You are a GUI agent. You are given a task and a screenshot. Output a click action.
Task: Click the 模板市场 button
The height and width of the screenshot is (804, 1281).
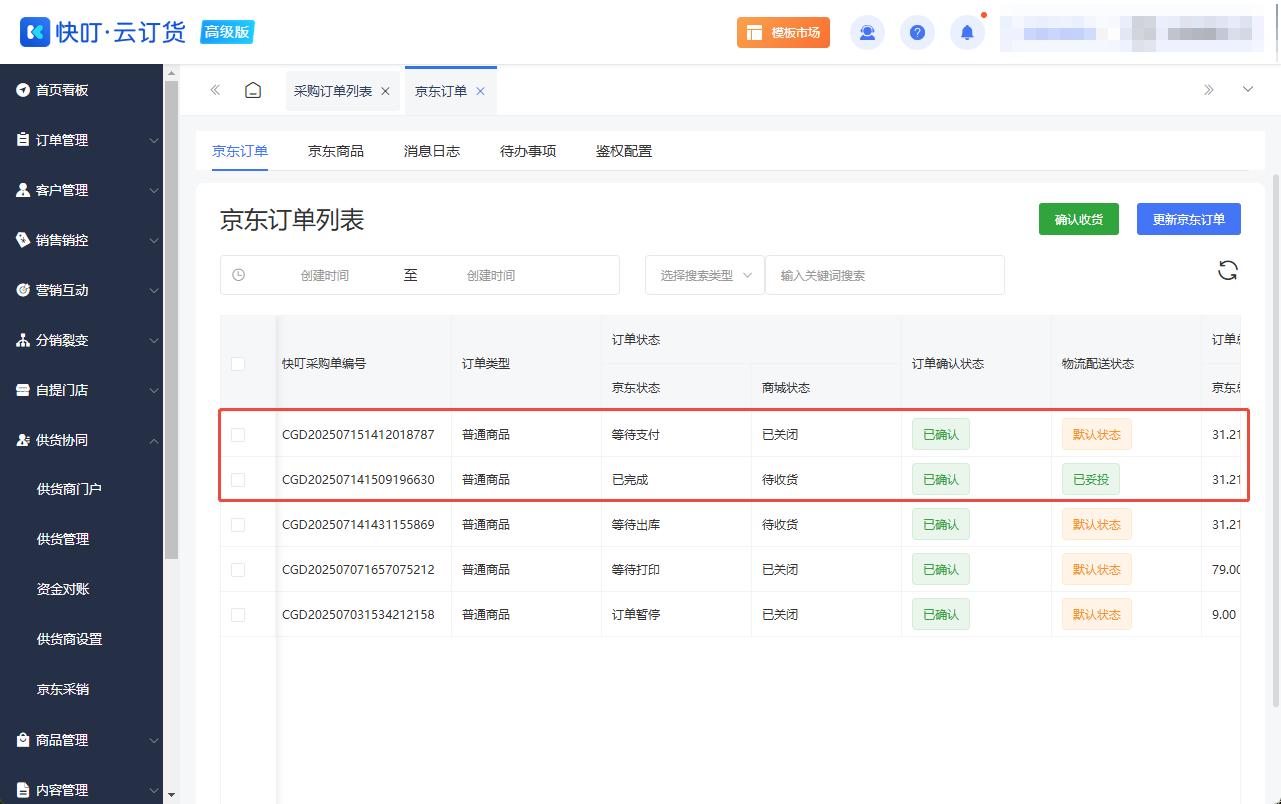point(783,32)
